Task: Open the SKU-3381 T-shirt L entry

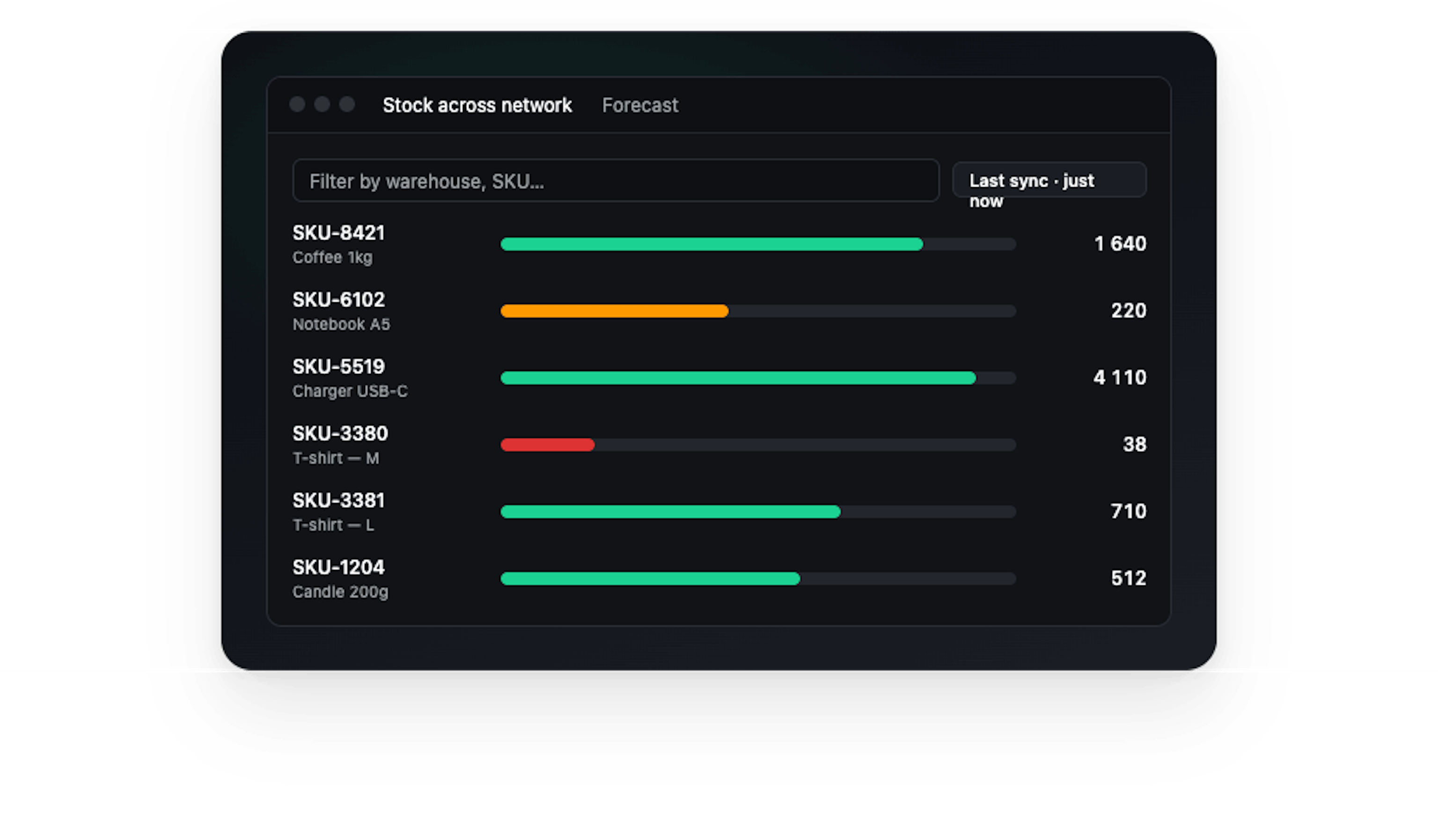Action: pyautogui.click(x=338, y=511)
